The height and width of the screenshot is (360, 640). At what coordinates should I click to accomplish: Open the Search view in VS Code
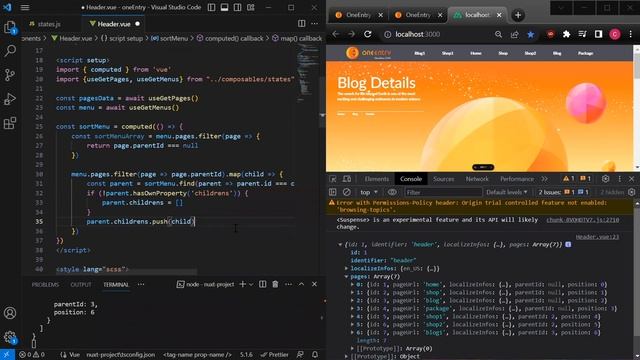(10, 51)
